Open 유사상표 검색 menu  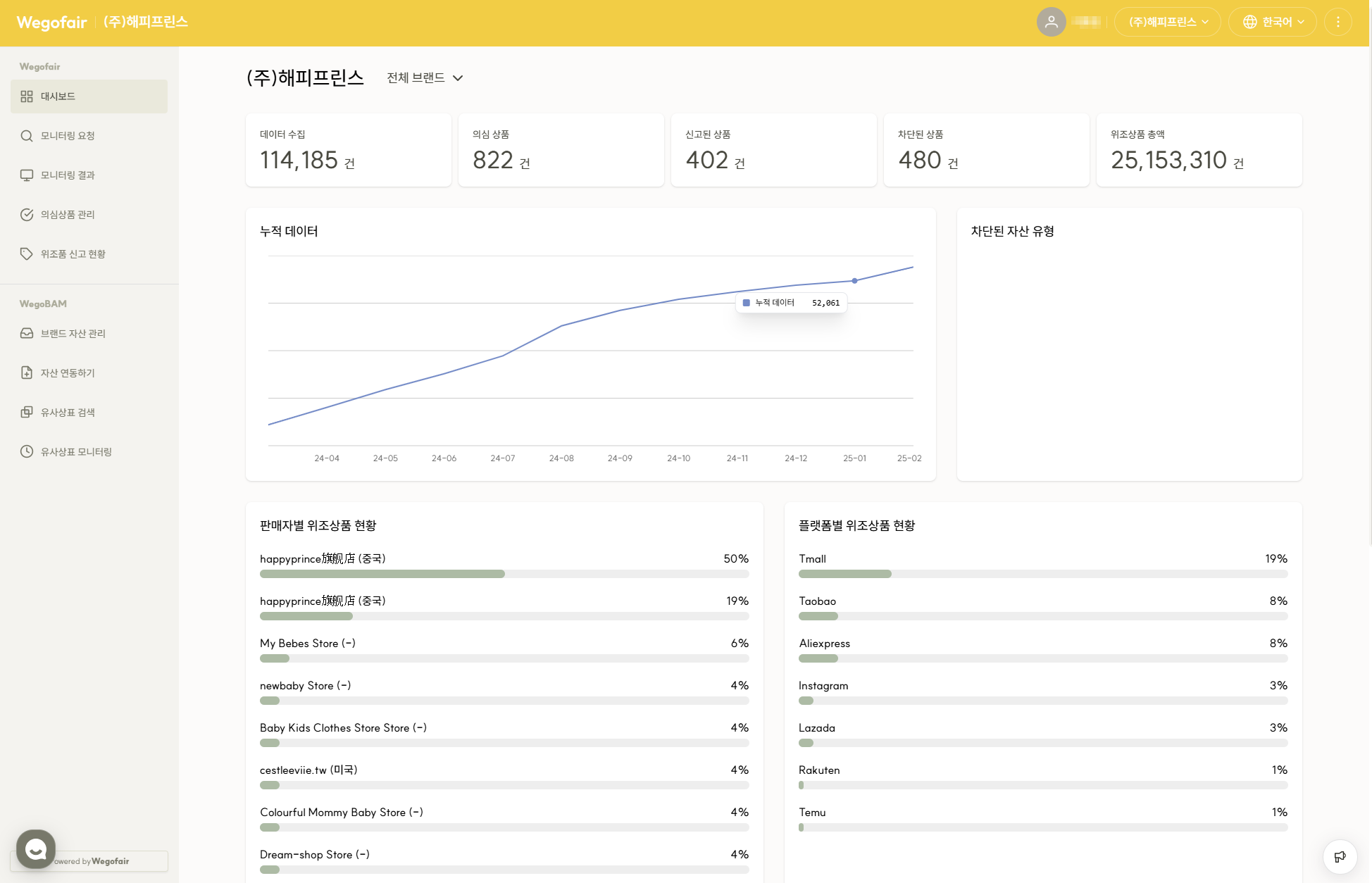click(89, 413)
